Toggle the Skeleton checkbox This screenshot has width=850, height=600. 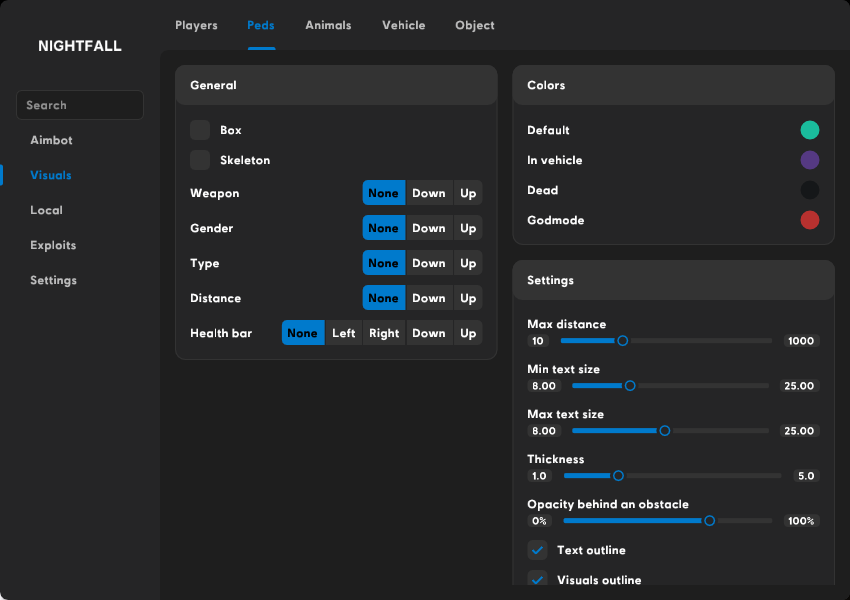[x=200, y=160]
